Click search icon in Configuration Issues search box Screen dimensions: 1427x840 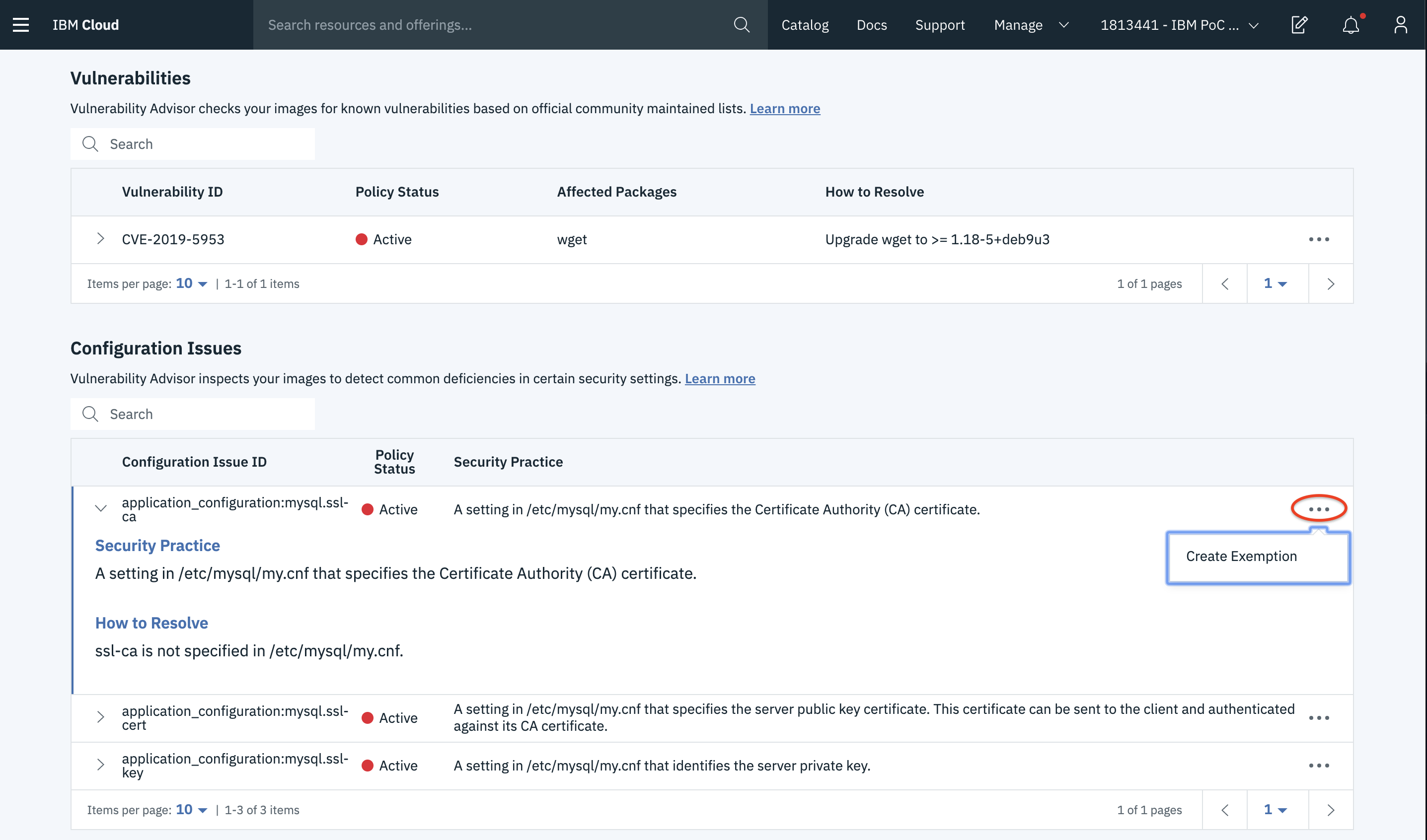90,414
